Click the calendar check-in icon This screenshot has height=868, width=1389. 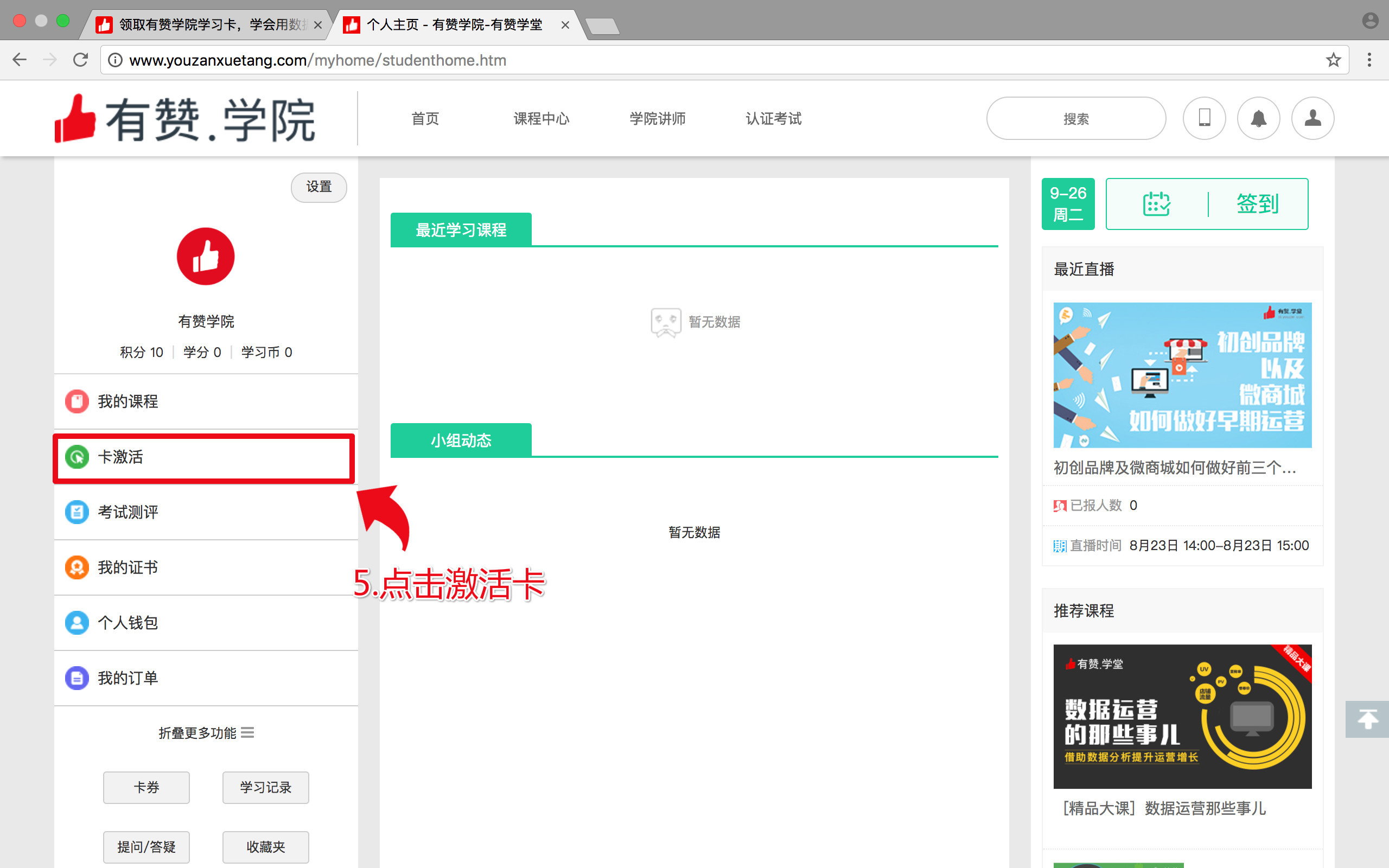[x=1157, y=204]
